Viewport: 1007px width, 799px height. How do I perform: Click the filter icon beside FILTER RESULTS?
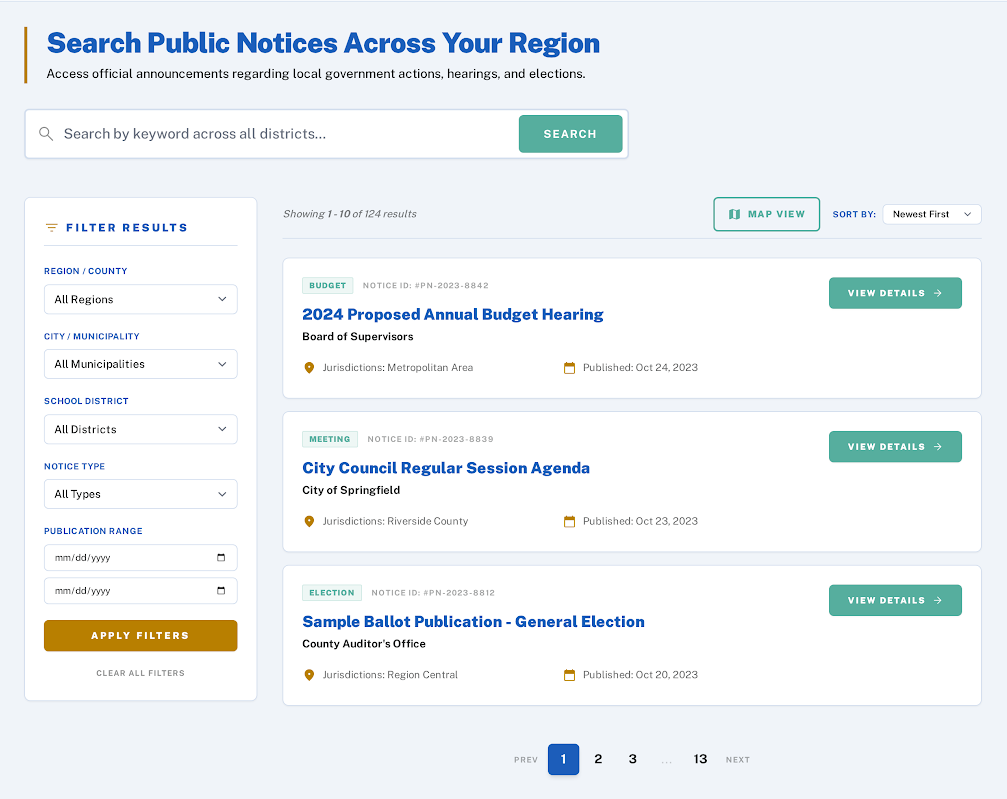pyautogui.click(x=51, y=227)
